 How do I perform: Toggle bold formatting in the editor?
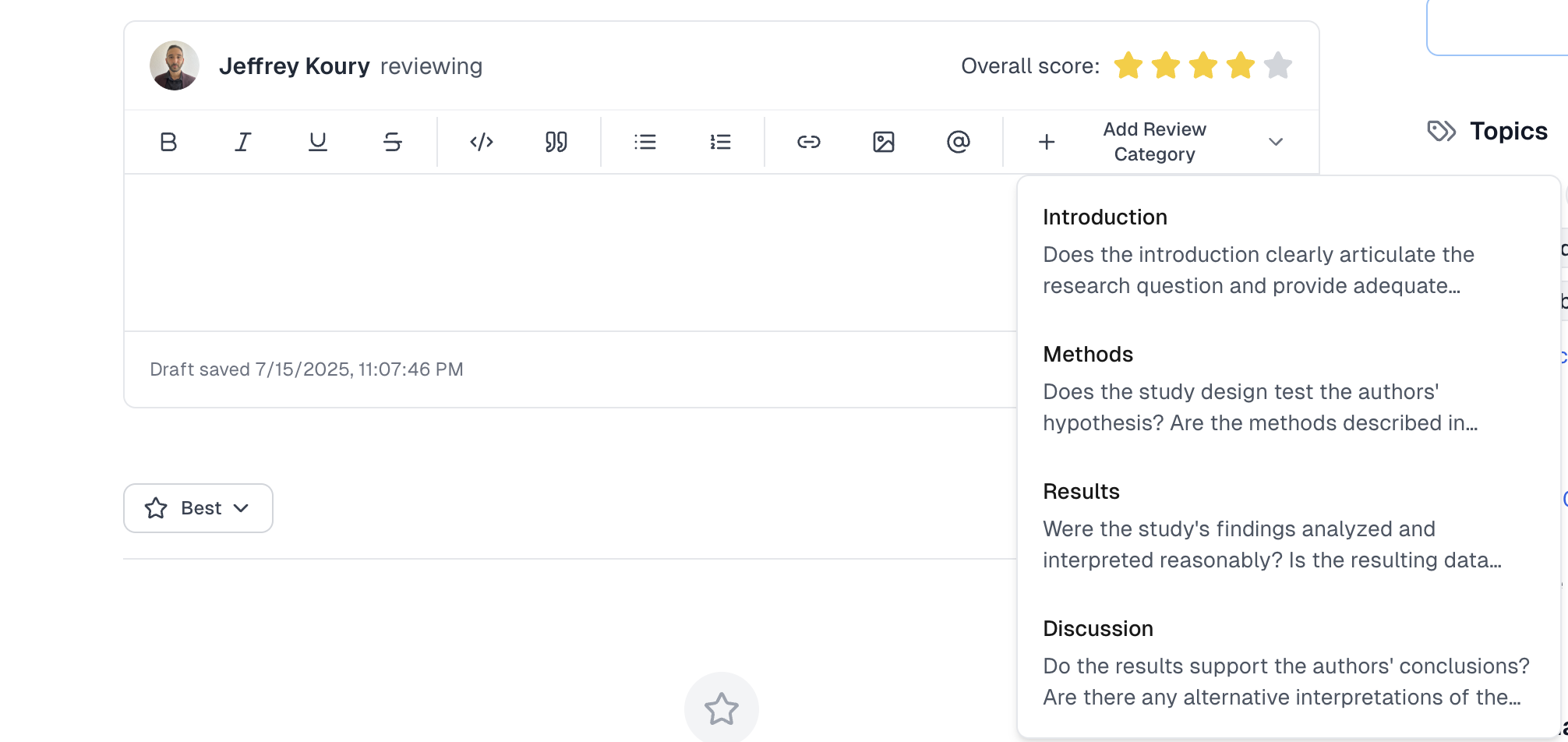click(x=168, y=142)
